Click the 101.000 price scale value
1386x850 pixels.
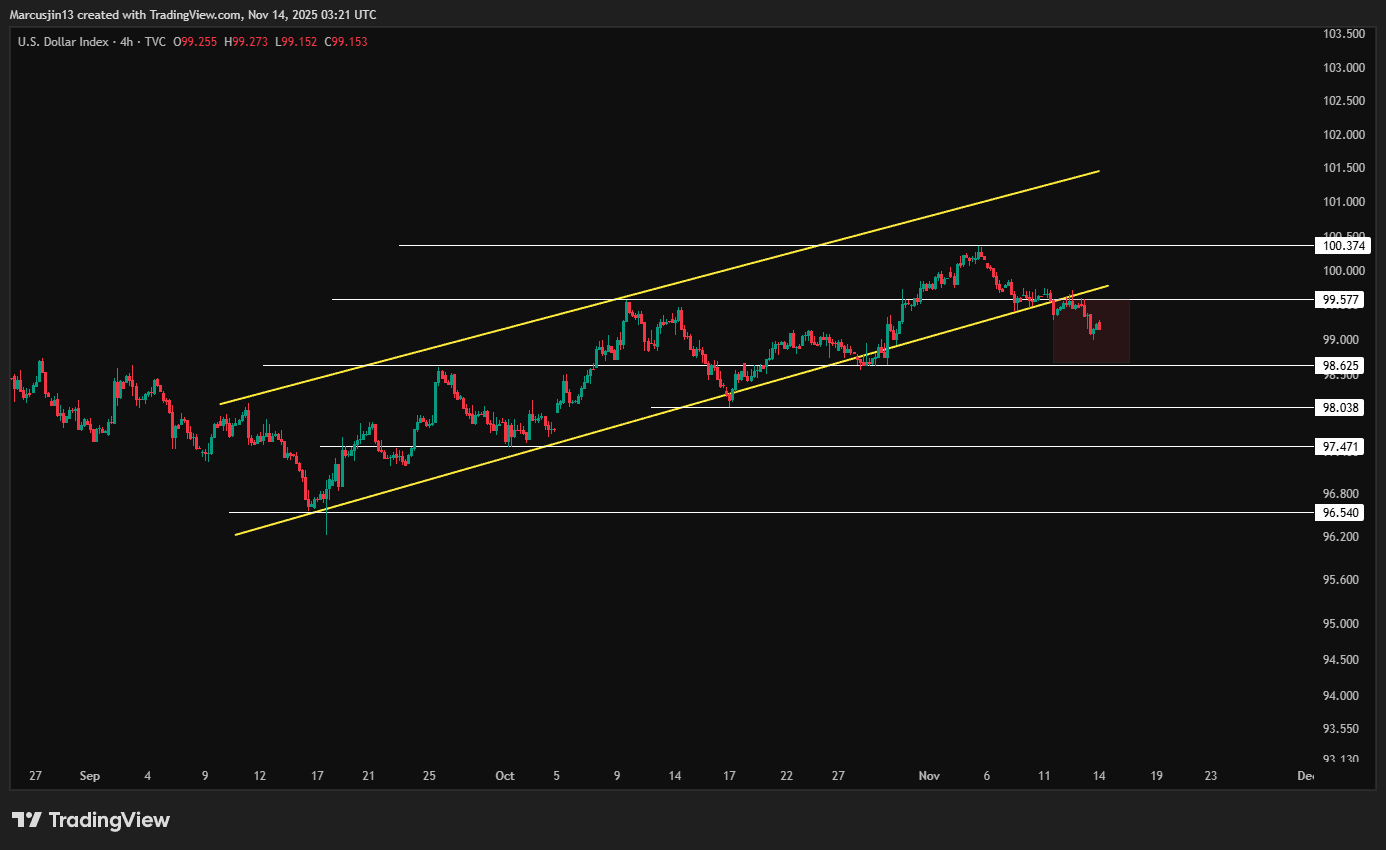tap(1343, 202)
